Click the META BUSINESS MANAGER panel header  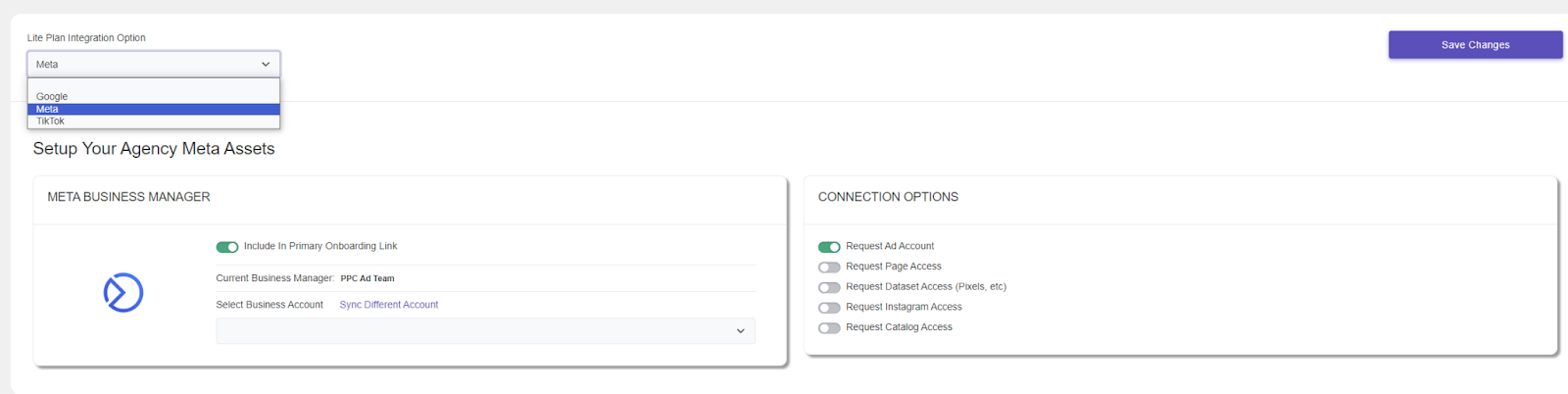[128, 197]
